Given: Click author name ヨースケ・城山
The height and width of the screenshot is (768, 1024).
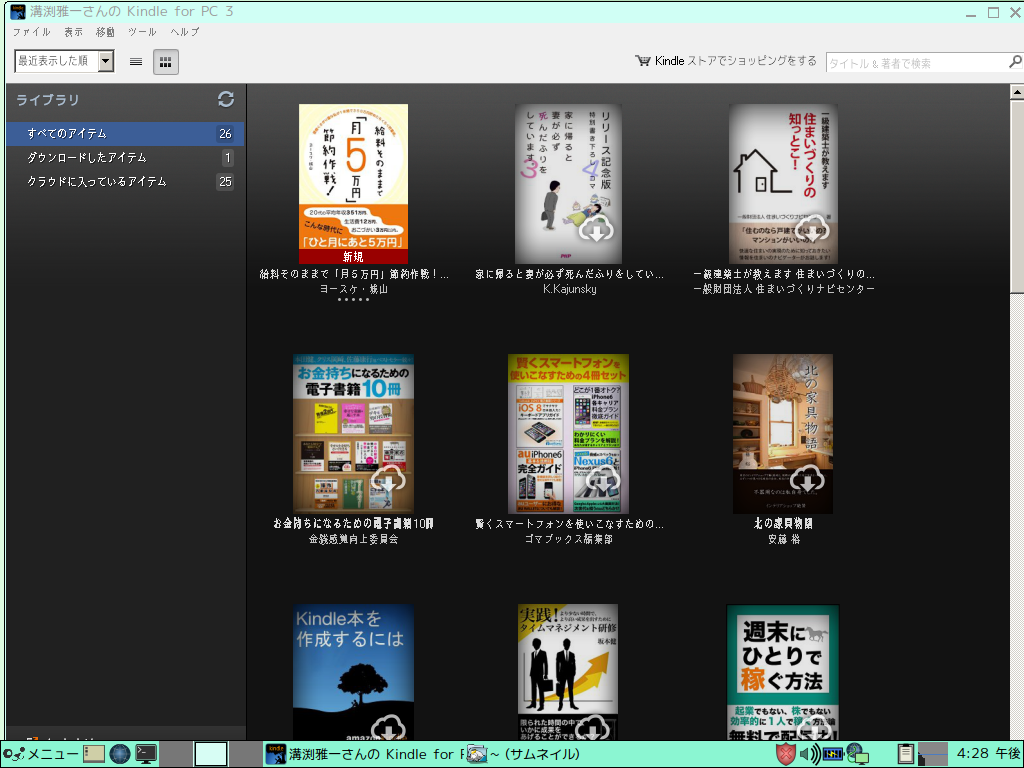Looking at the screenshot, I should [x=353, y=289].
